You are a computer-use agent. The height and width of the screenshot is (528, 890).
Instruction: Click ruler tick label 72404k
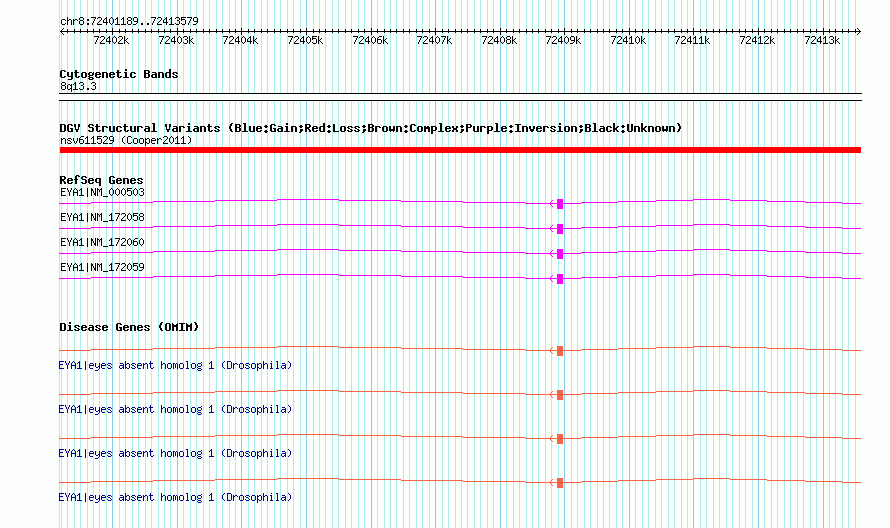[240, 40]
